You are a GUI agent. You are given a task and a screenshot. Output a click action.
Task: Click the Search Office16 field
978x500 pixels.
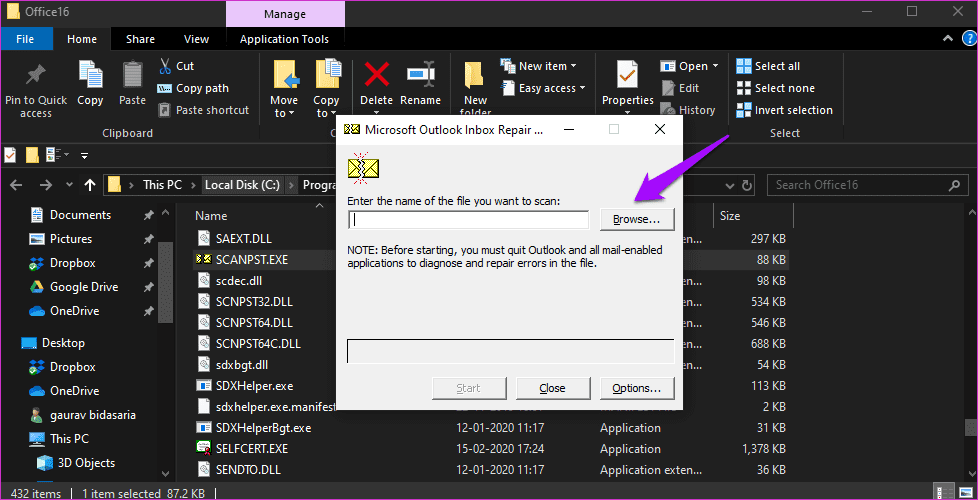(x=866, y=185)
